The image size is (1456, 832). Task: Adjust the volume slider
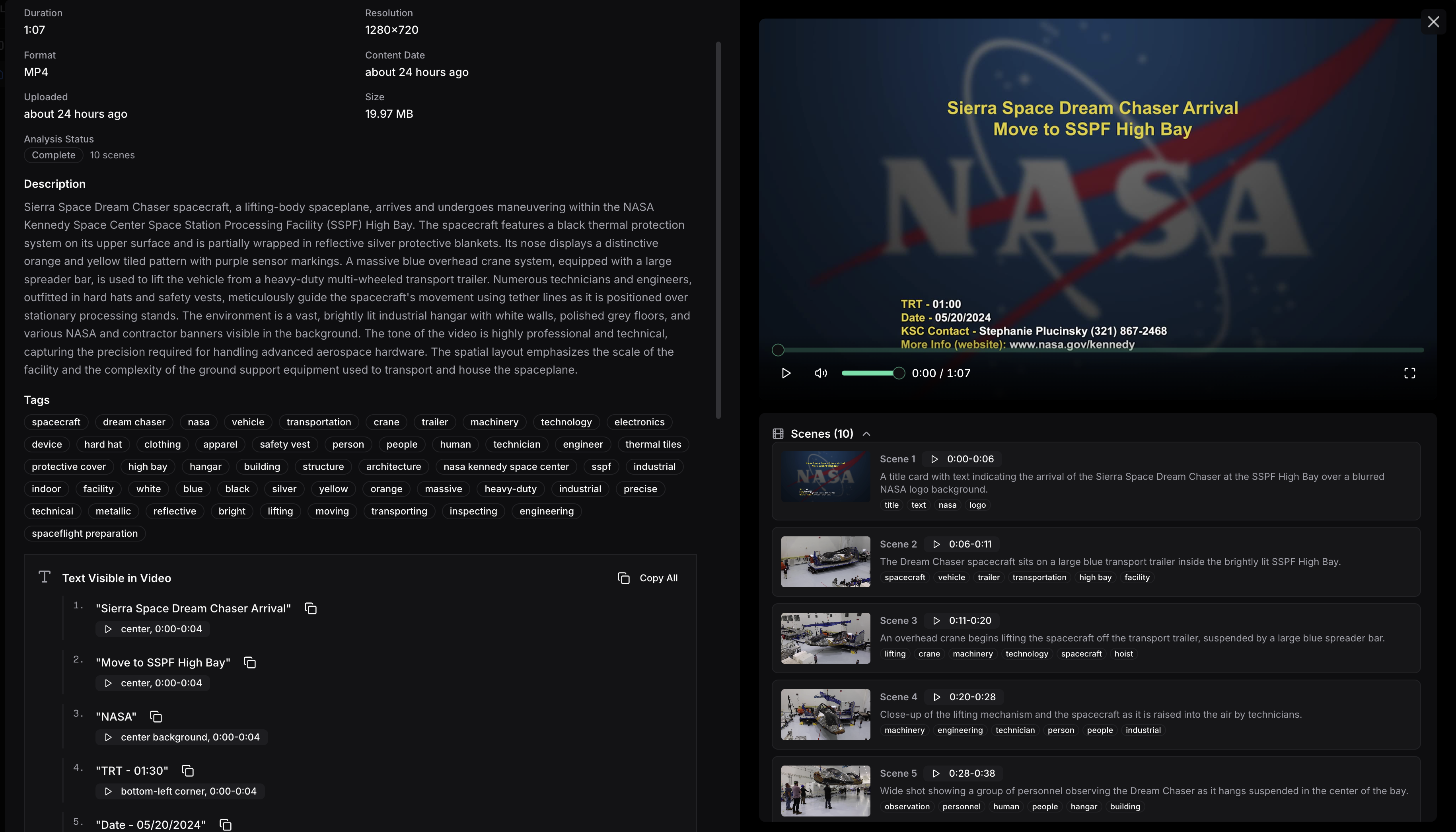tap(873, 372)
